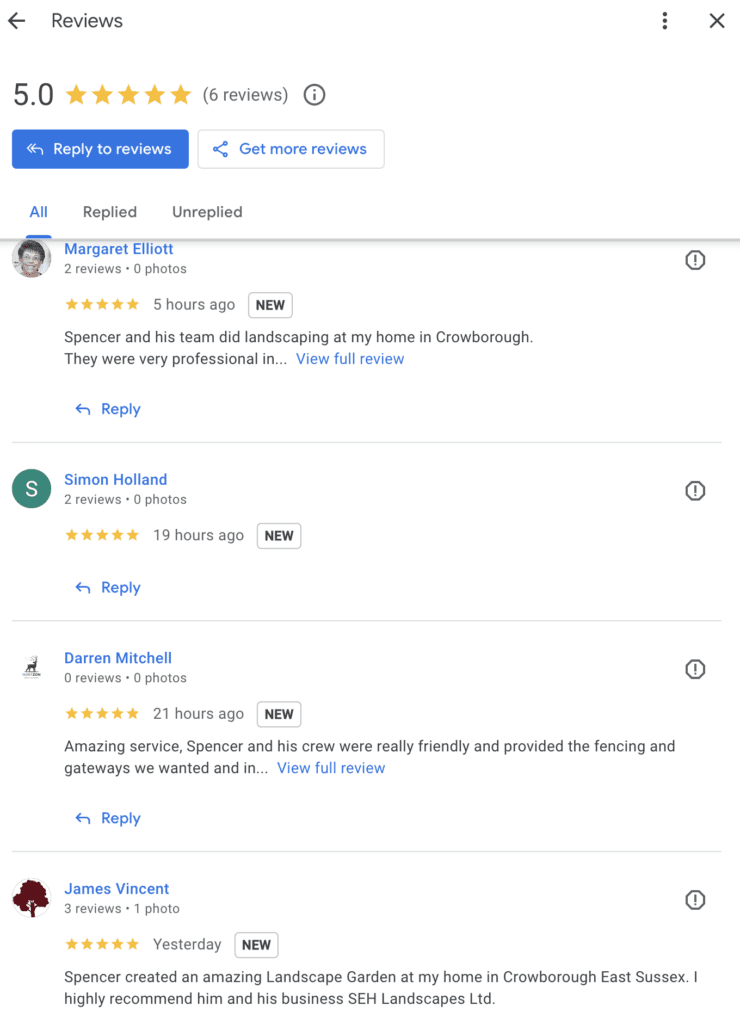The height and width of the screenshot is (1024, 740).
Task: Switch to the Replied tab
Action: coord(109,212)
